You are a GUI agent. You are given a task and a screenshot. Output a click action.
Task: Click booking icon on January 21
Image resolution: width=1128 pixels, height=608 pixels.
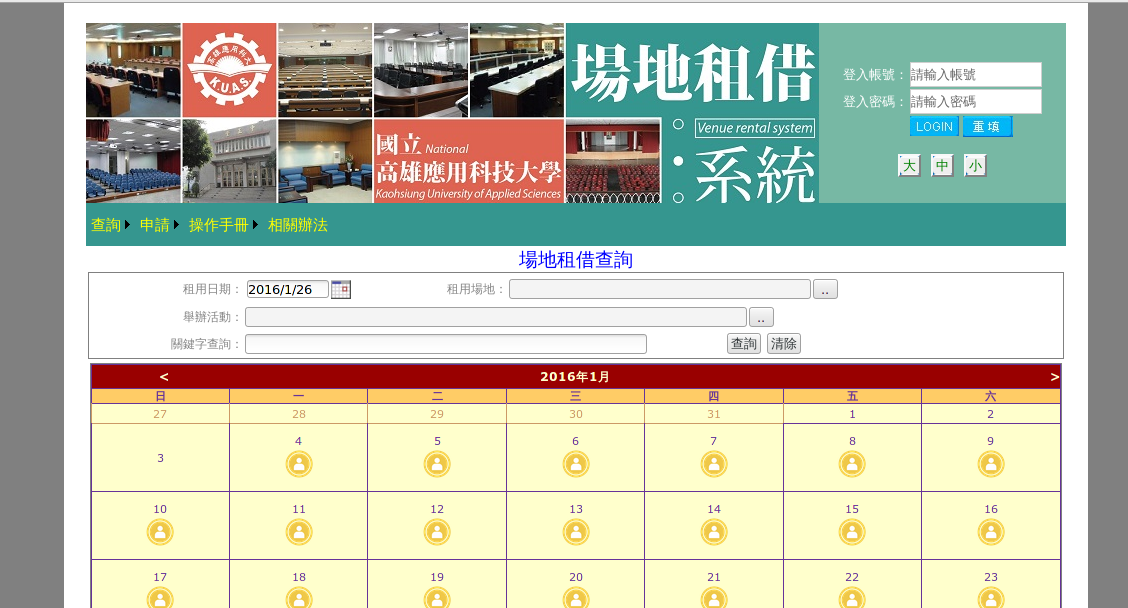714,598
